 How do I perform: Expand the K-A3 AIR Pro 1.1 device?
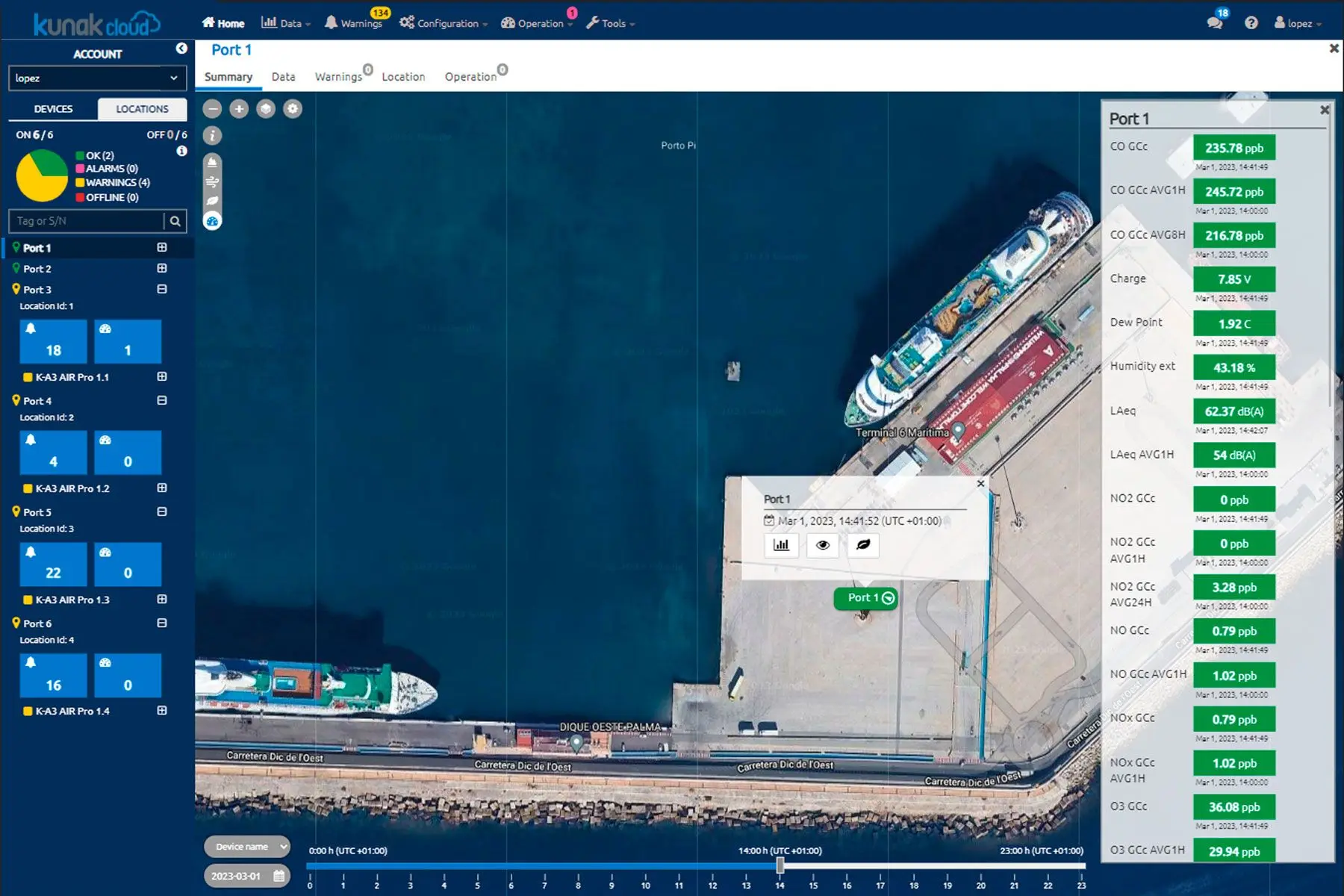coord(162,377)
